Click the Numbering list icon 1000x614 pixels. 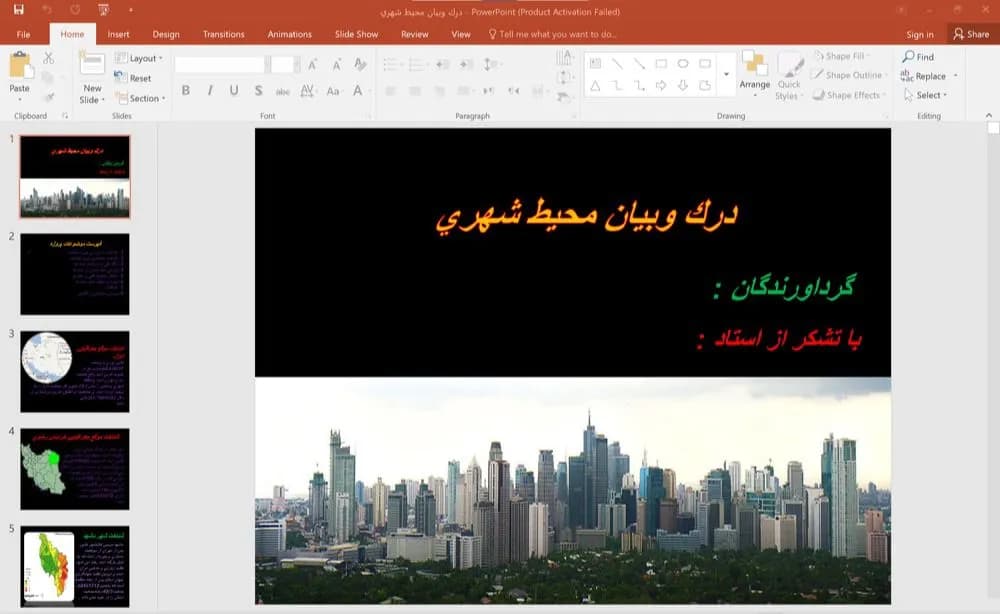tap(417, 64)
